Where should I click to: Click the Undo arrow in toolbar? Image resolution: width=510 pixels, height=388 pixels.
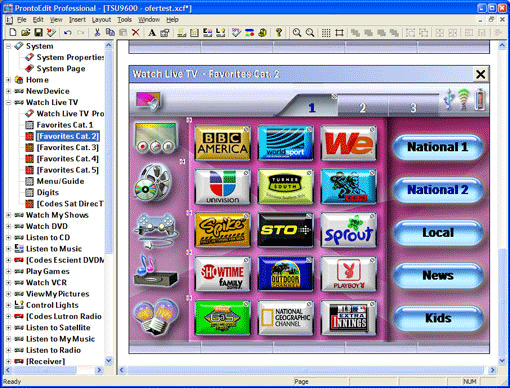[x=68, y=32]
